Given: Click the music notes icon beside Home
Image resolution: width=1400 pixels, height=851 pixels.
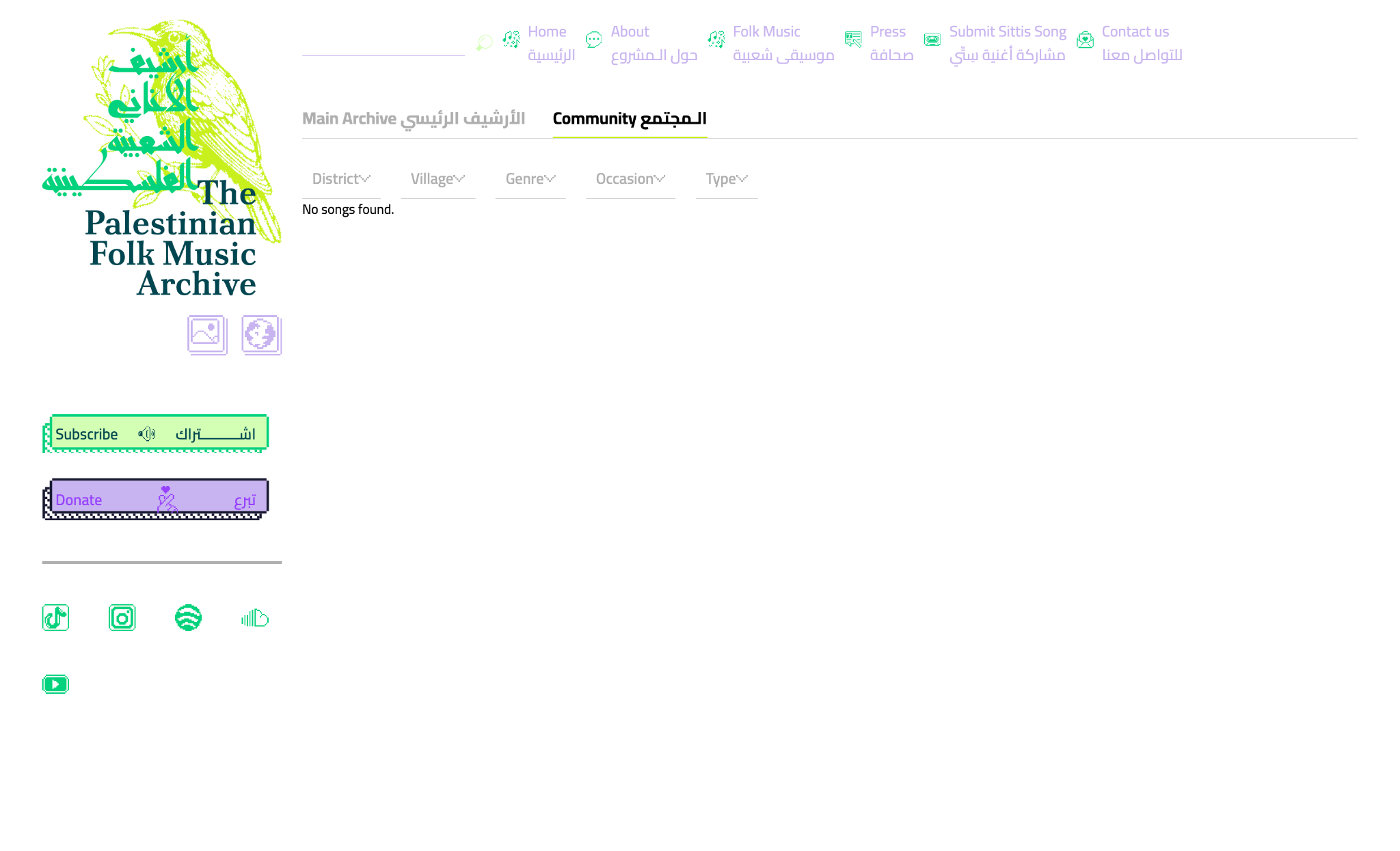Looking at the screenshot, I should [x=511, y=40].
